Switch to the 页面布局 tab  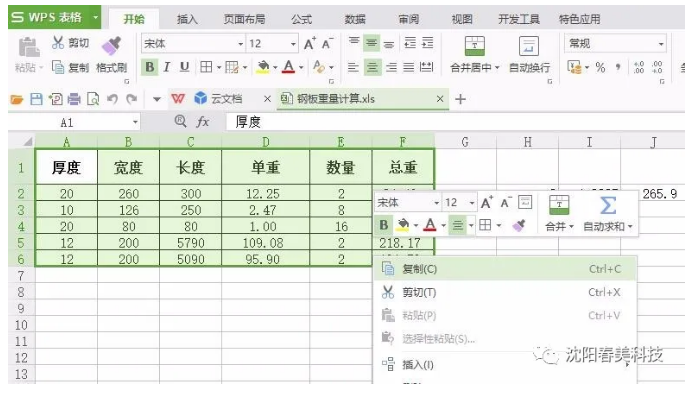point(244,19)
